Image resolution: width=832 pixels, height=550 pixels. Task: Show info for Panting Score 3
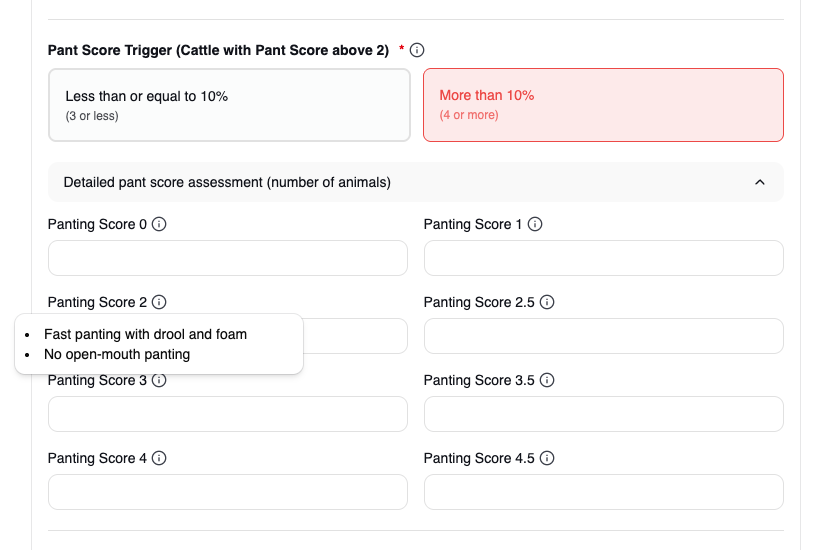coord(159,380)
